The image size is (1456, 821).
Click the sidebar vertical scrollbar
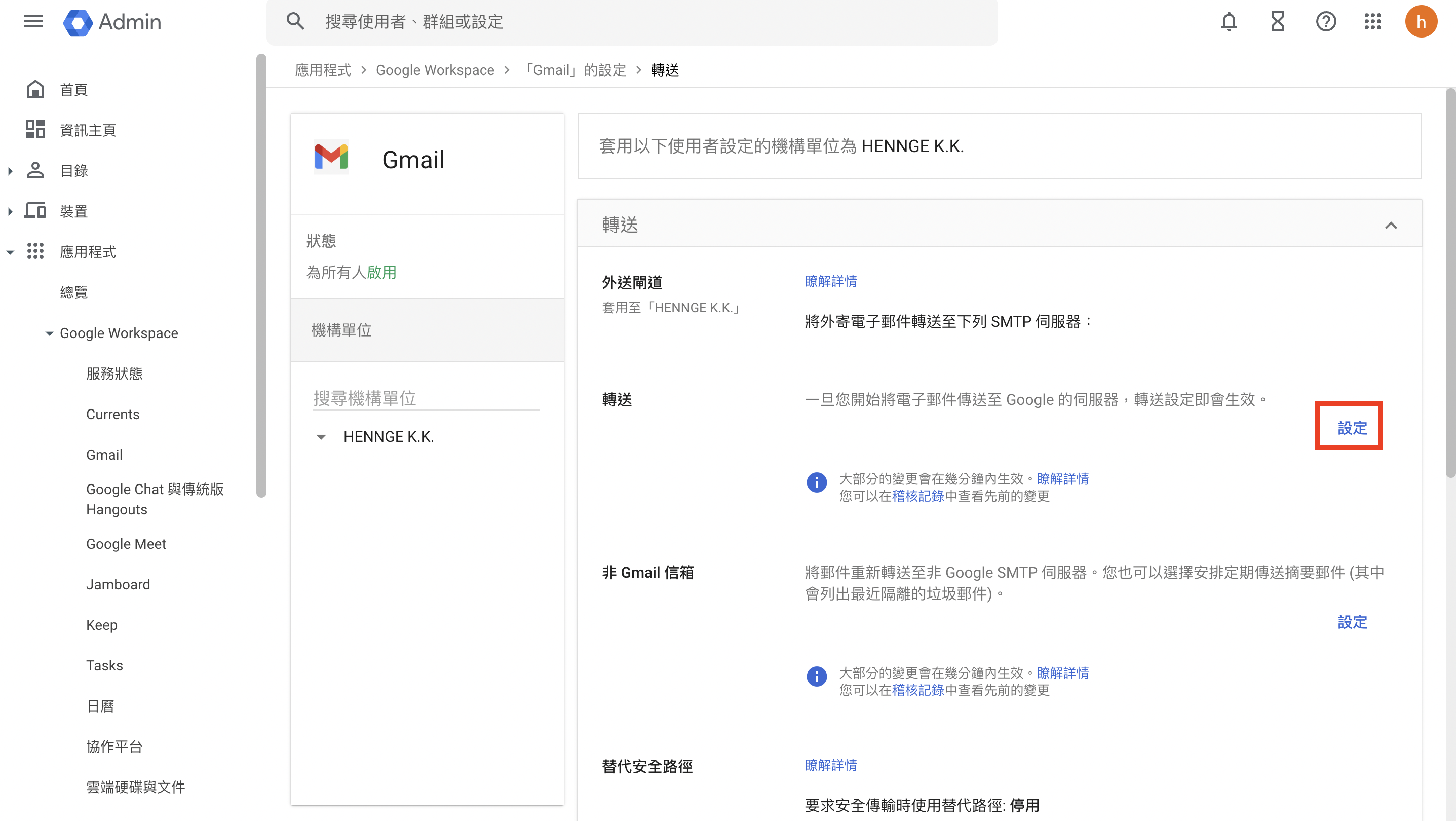point(260,275)
